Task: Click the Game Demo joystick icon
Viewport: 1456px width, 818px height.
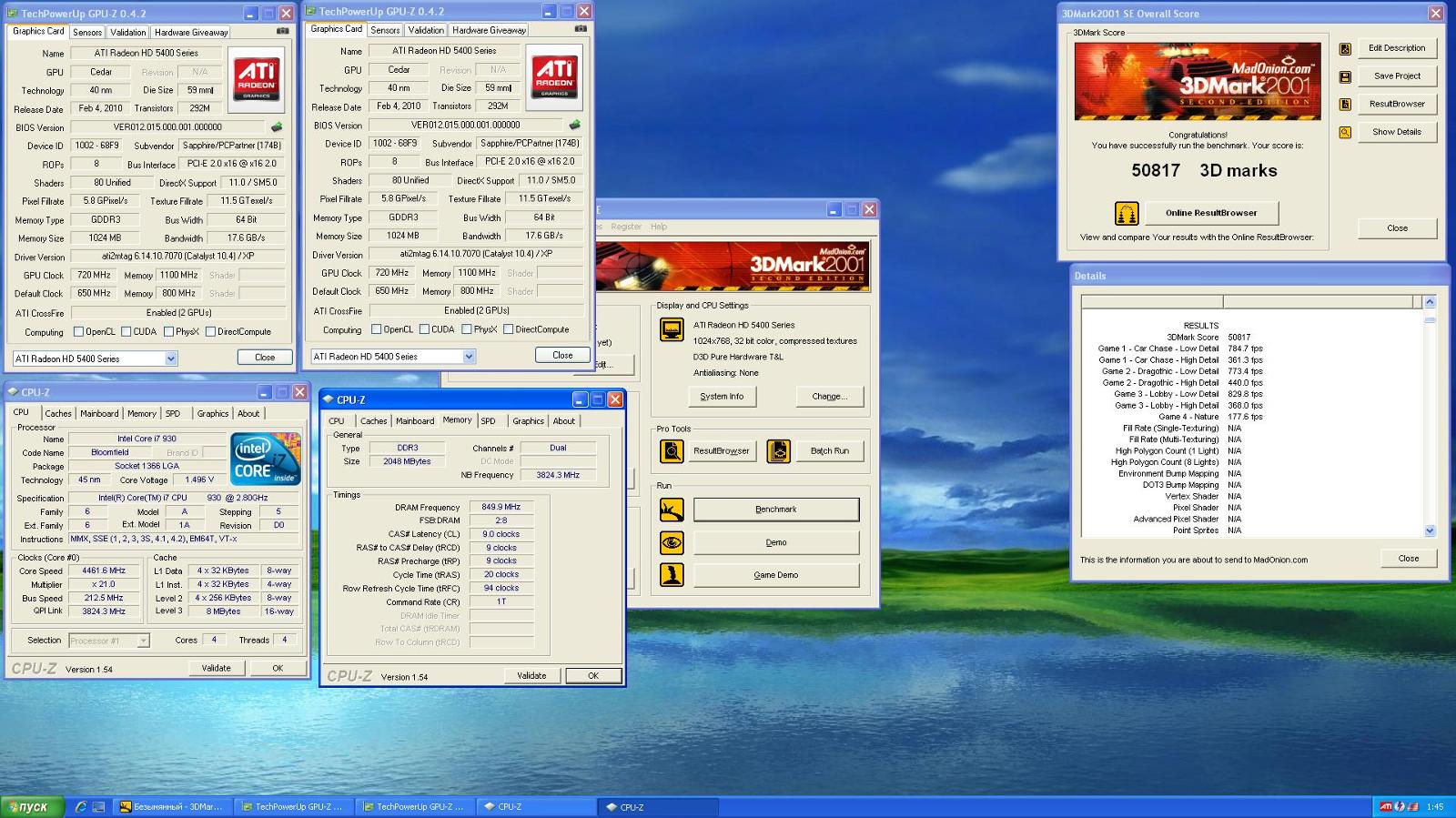Action: click(x=672, y=575)
